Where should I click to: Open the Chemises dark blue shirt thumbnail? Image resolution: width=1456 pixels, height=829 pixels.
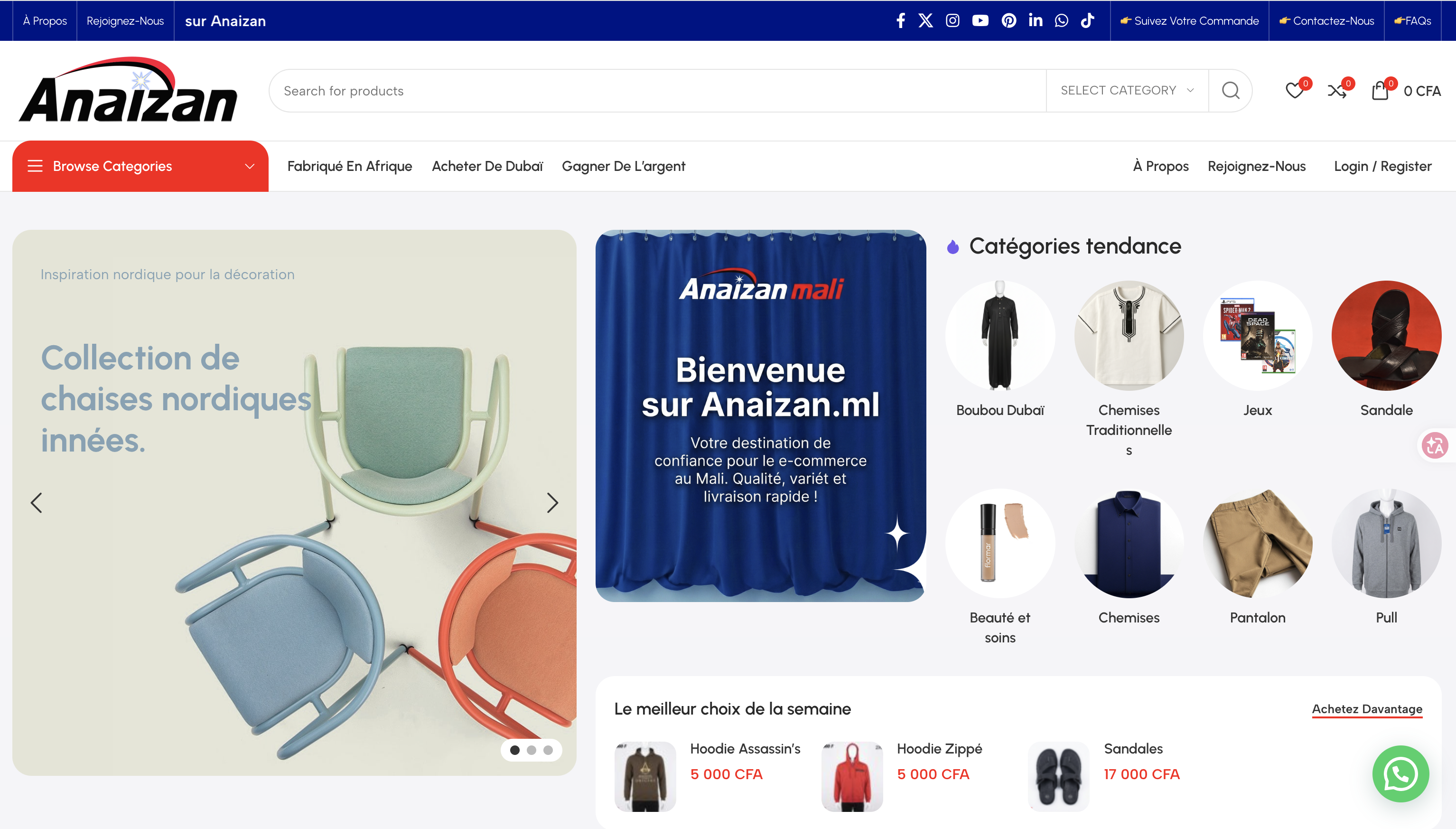(1129, 543)
